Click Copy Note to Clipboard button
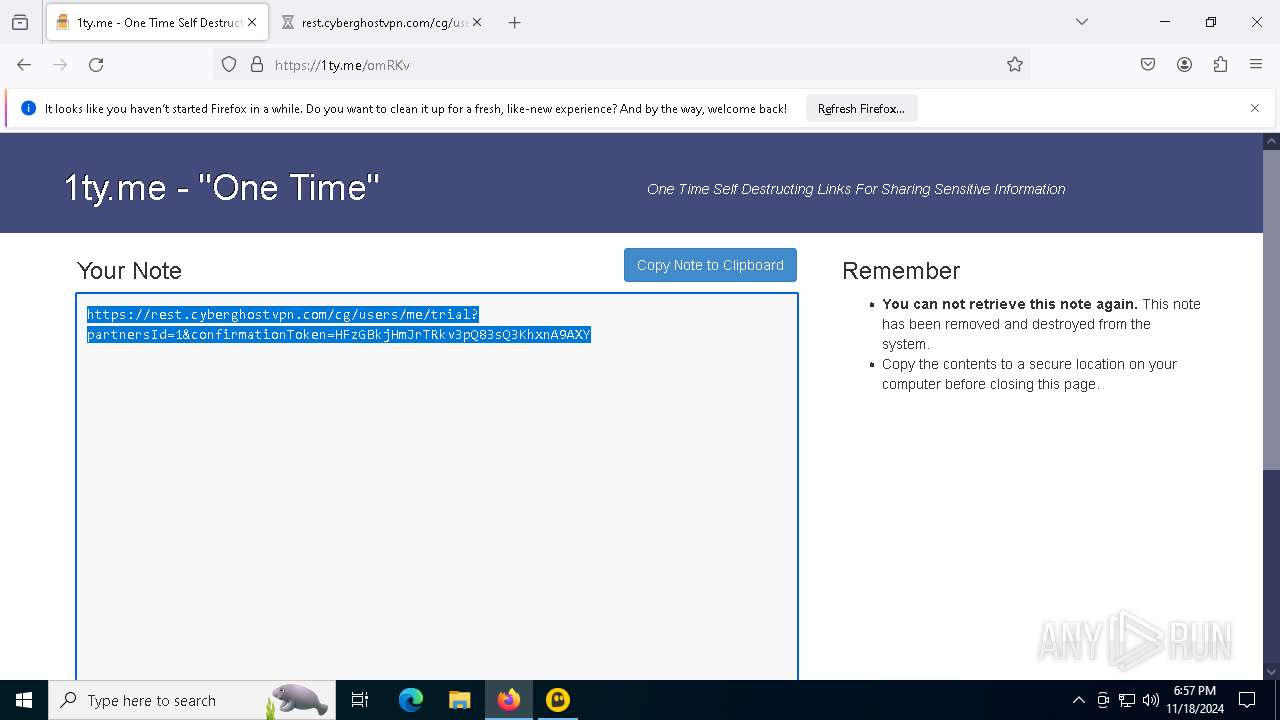 pyautogui.click(x=710, y=265)
